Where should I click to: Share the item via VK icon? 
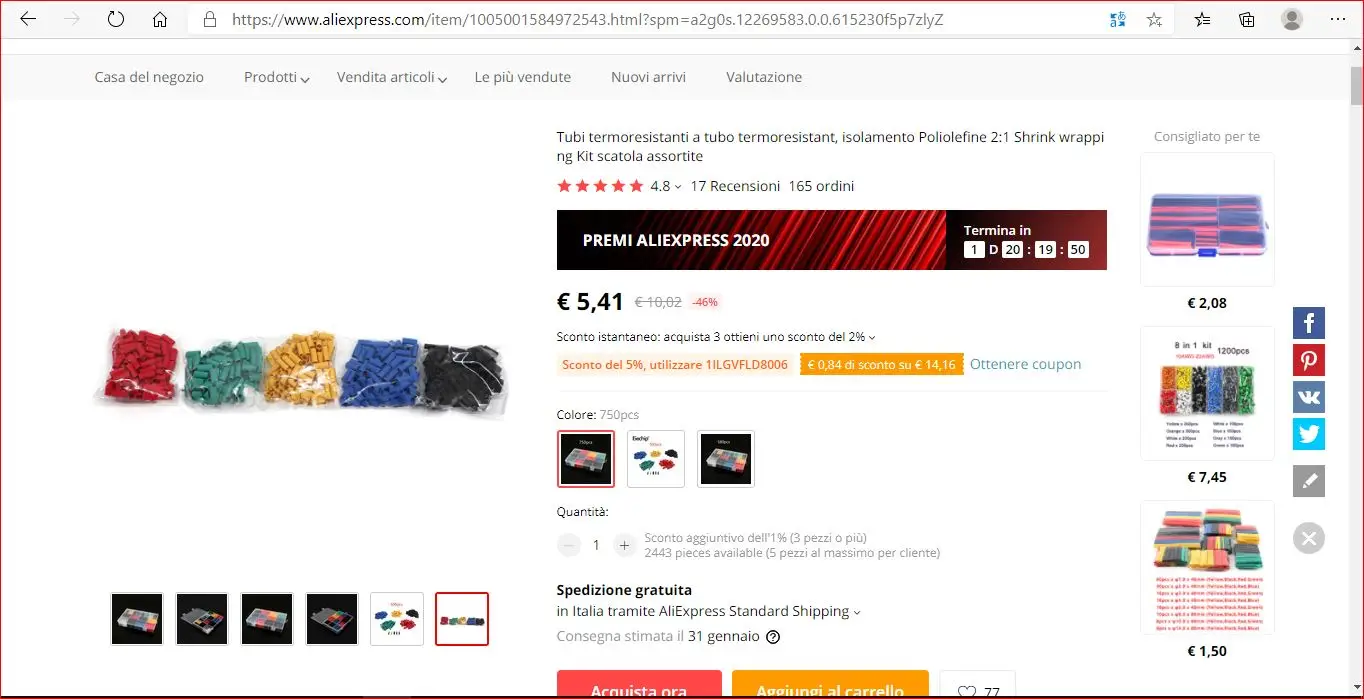1308,397
